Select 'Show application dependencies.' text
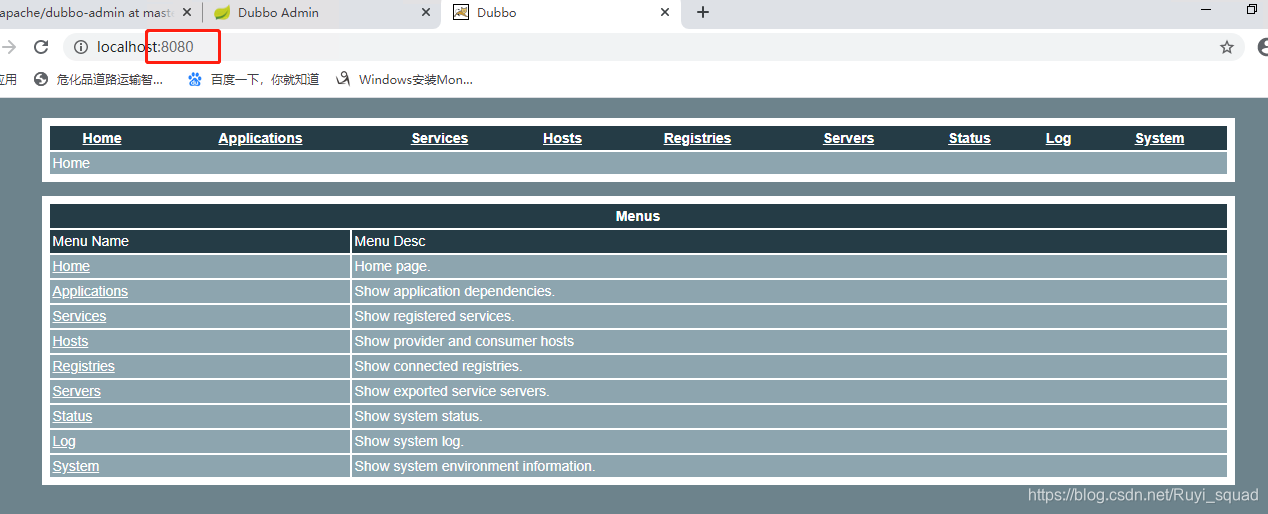 (x=454, y=291)
